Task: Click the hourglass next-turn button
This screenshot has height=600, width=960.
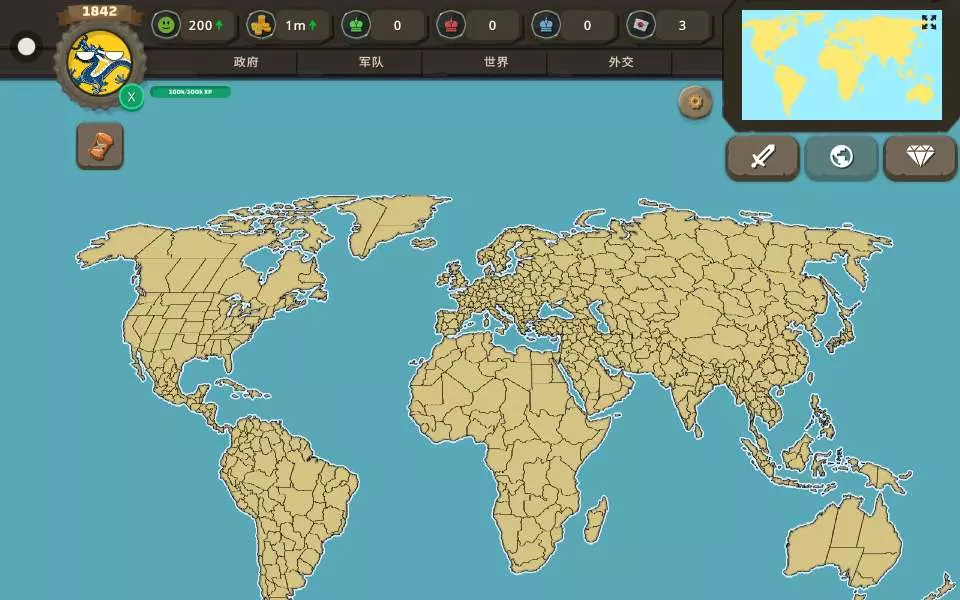Action: [100, 146]
